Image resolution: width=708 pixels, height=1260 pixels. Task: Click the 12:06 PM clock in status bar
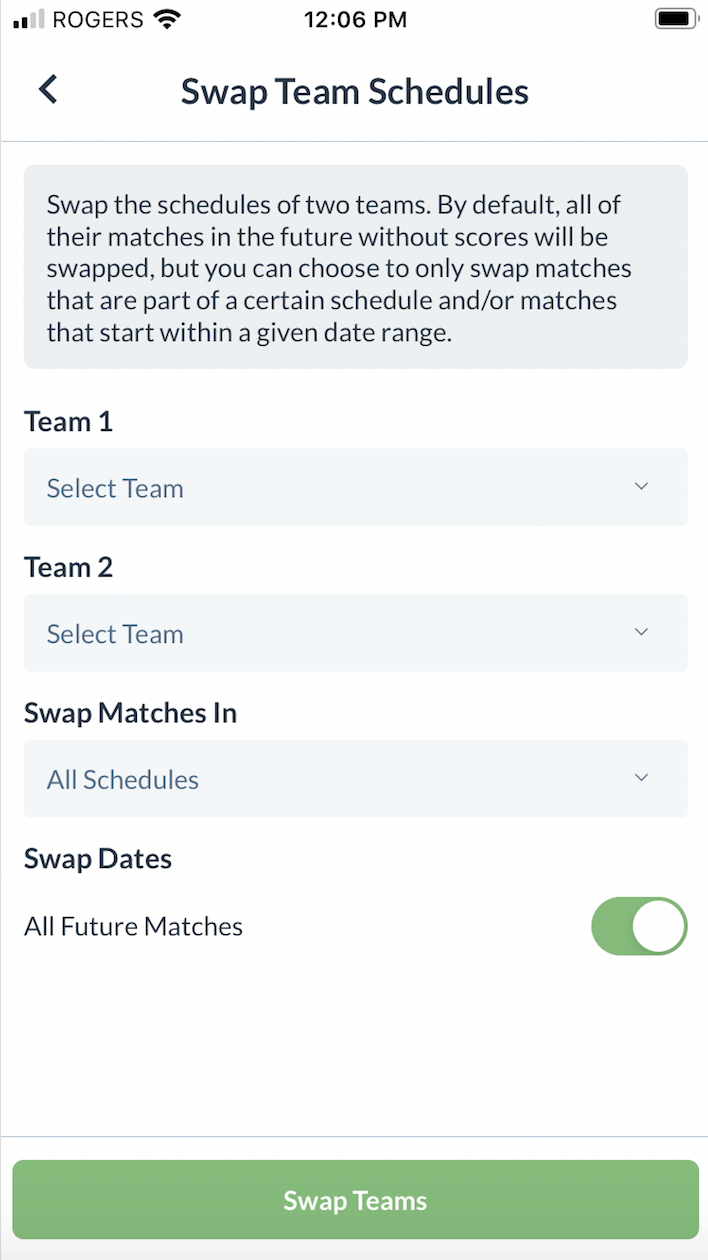point(355,20)
